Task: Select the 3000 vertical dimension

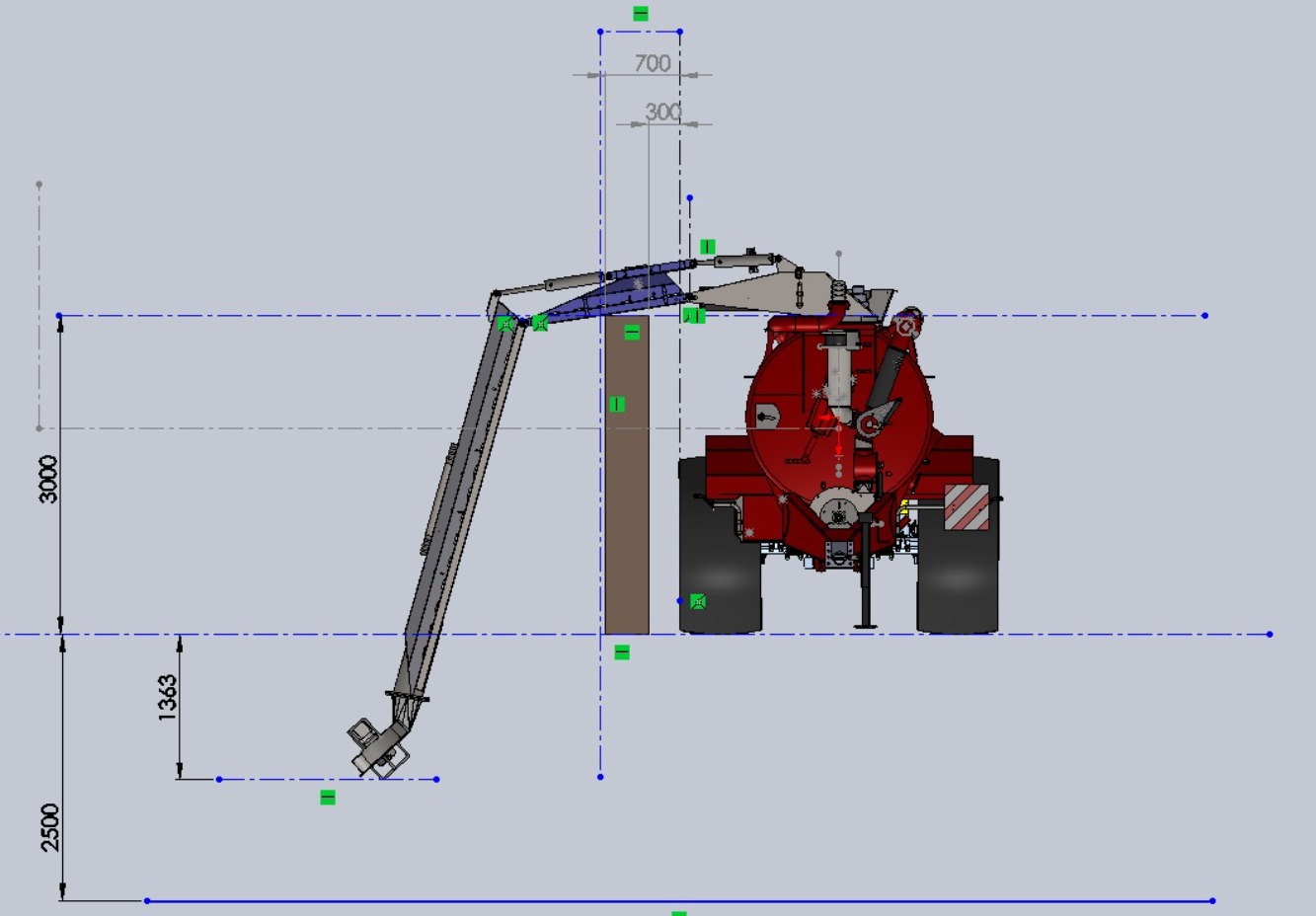Action: (48, 479)
